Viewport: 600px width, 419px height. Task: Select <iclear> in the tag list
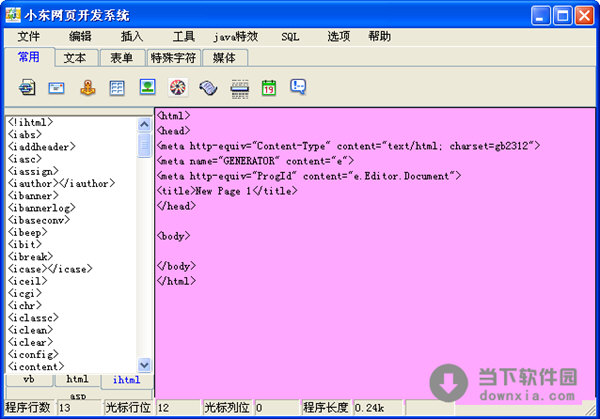[x=31, y=342]
